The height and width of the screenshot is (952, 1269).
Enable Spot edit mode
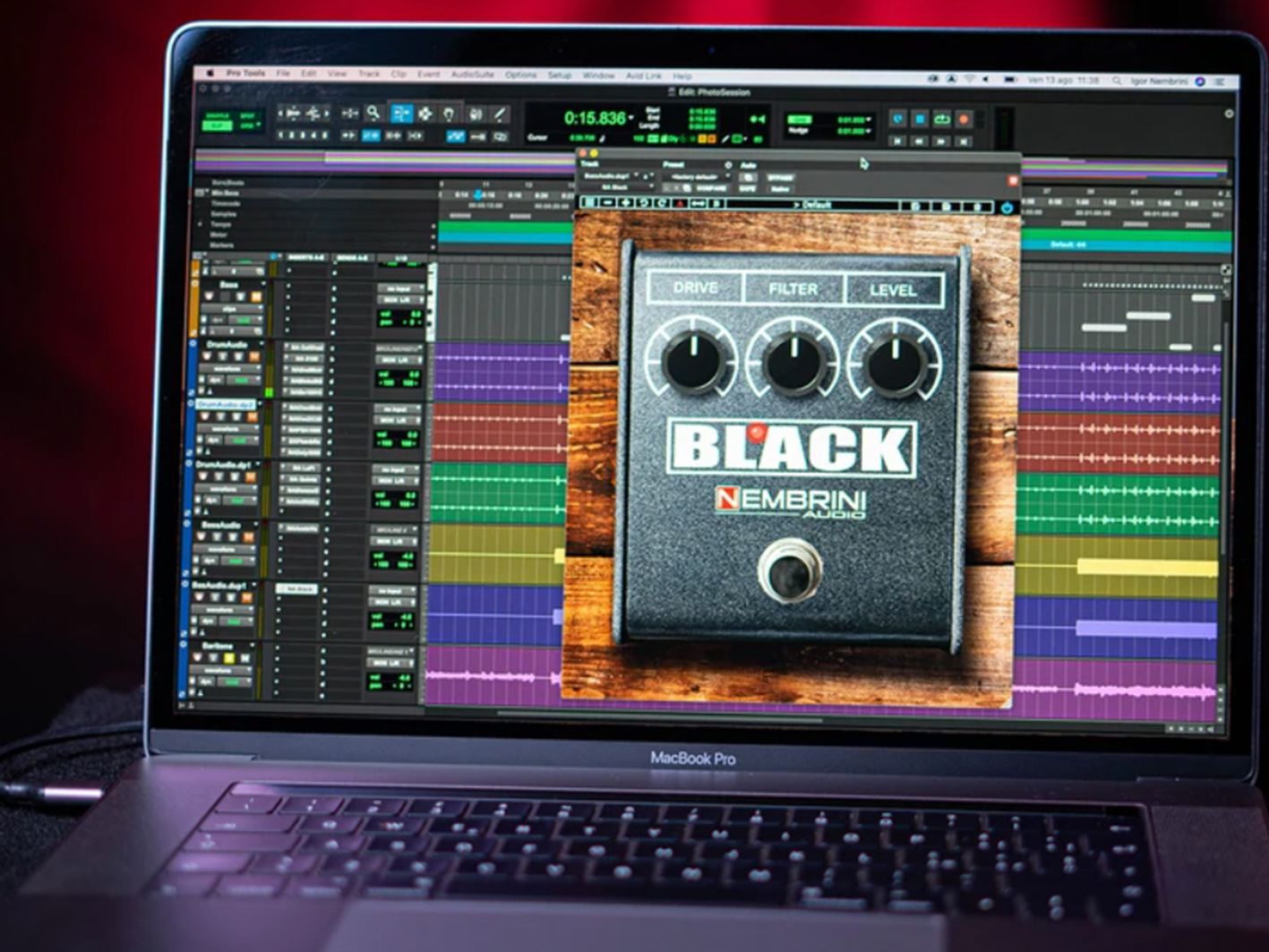pyautogui.click(x=247, y=116)
